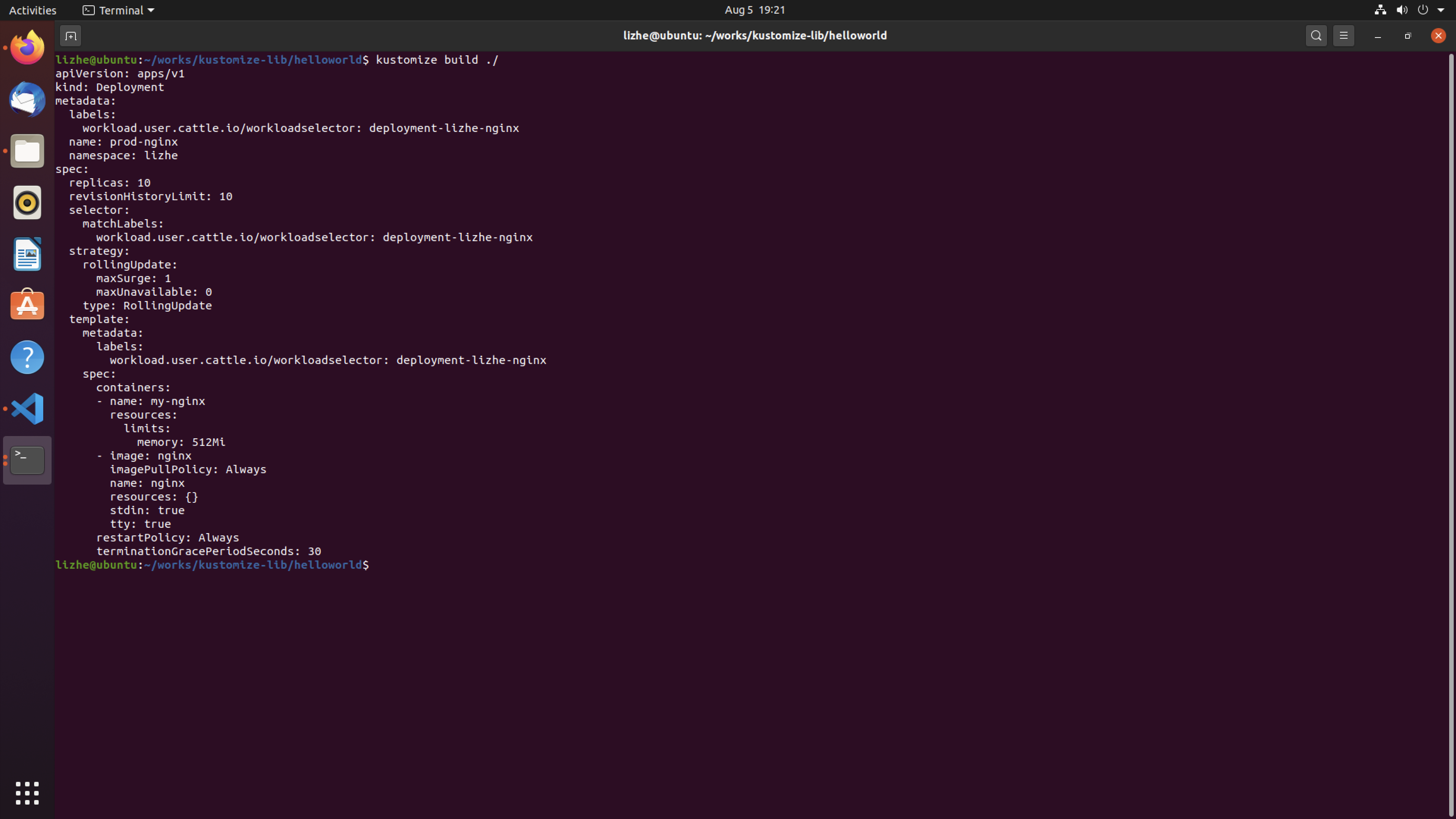
Task: Show applications grid
Action: [27, 793]
